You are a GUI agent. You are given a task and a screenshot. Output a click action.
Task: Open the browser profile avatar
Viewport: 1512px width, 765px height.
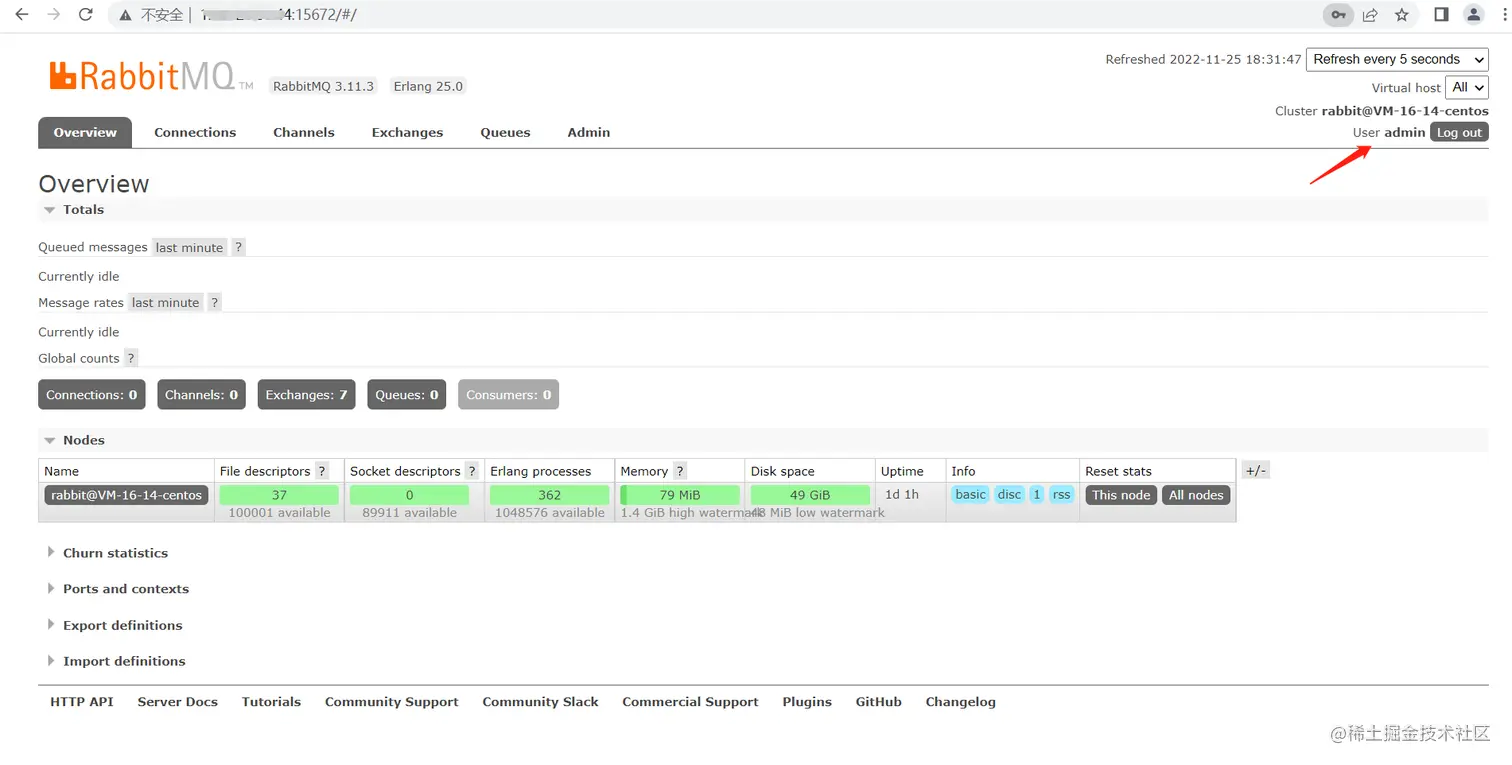pos(1473,15)
